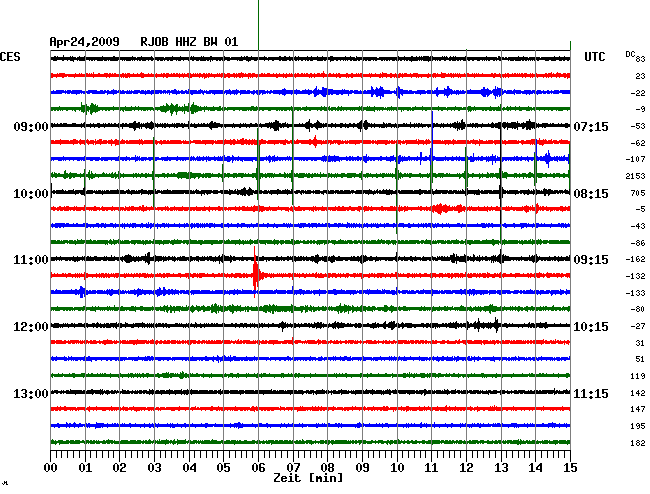
Task: Click the 'DC' column heading
Action: click(630, 54)
